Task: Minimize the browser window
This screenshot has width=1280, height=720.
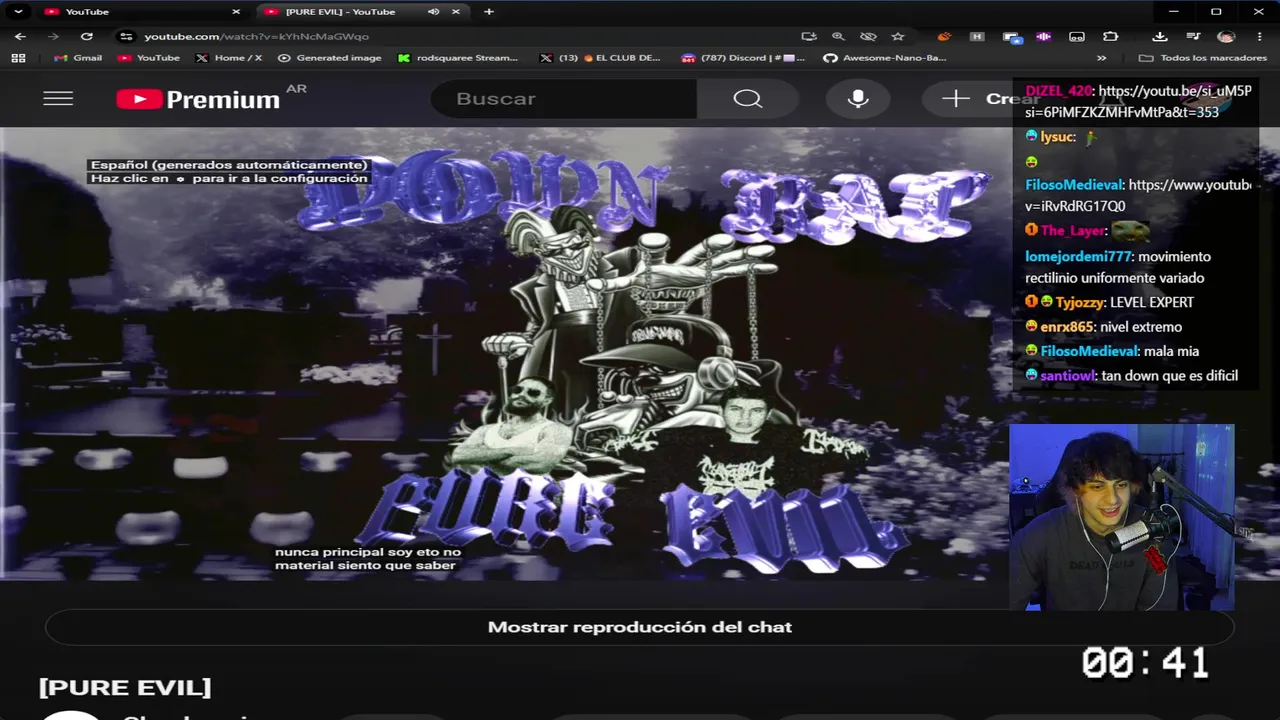Action: pos(1173,11)
